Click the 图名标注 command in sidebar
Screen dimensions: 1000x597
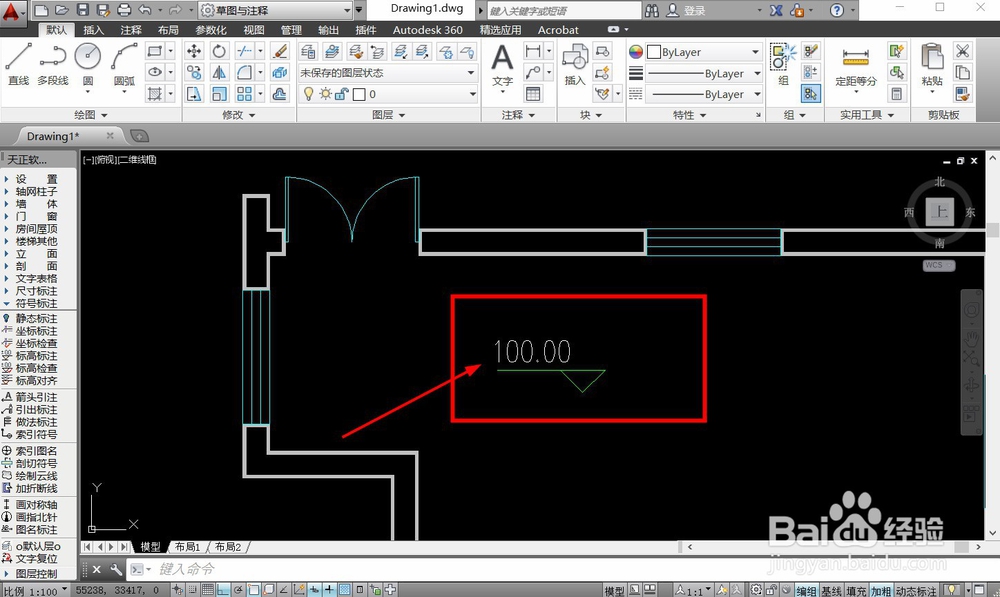click(x=30, y=530)
